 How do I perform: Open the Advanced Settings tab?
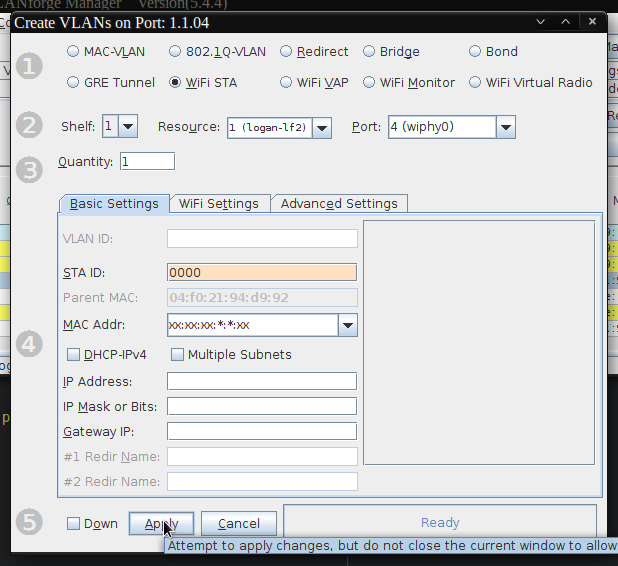pyautogui.click(x=339, y=204)
